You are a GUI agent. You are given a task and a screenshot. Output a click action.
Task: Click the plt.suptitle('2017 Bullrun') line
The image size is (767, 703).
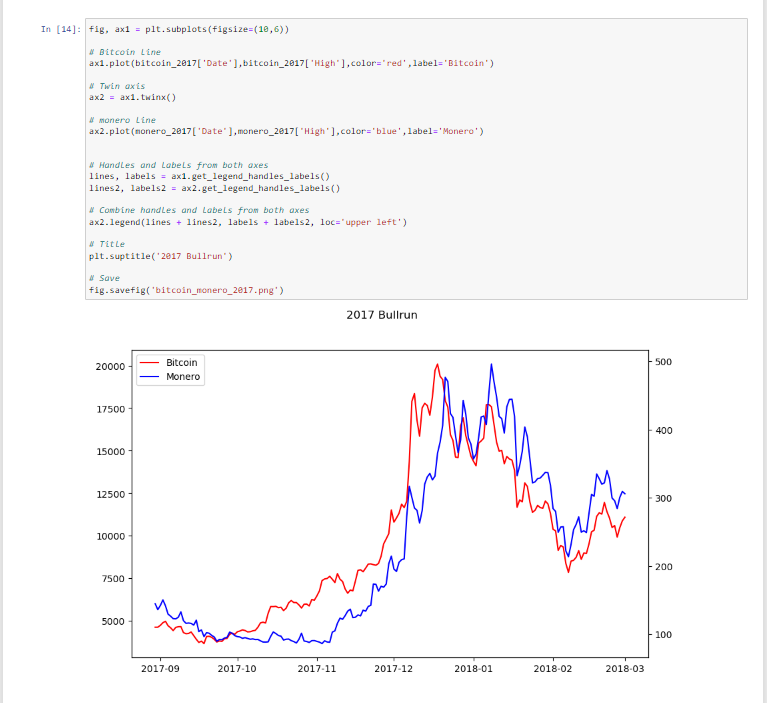click(x=160, y=256)
